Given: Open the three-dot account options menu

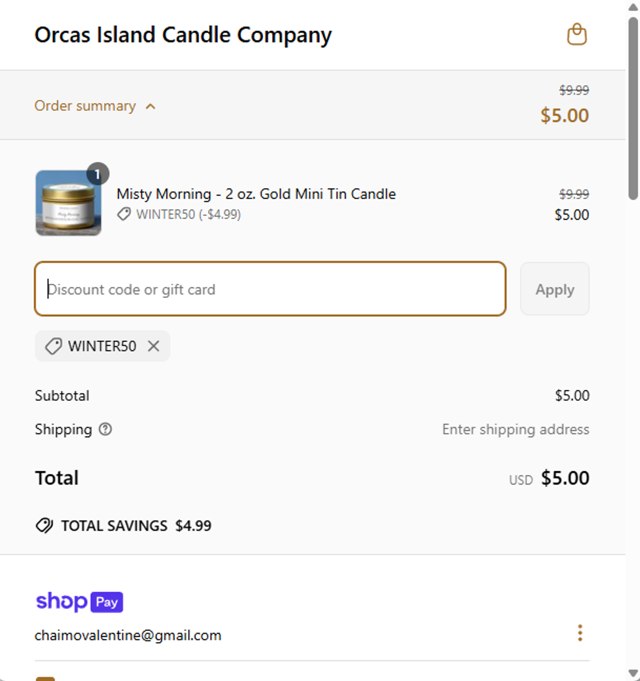Looking at the screenshot, I should [x=579, y=633].
